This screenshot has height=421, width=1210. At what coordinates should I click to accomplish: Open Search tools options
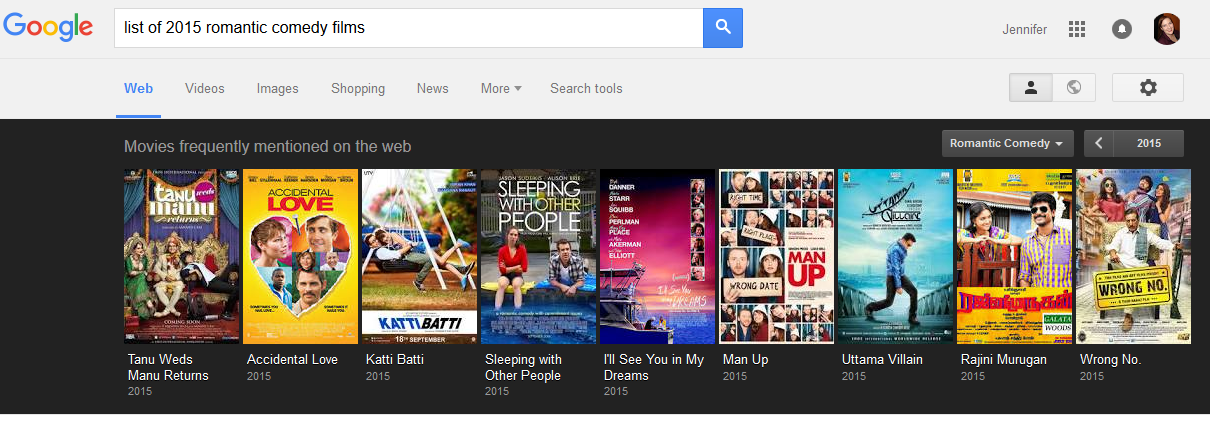[586, 88]
